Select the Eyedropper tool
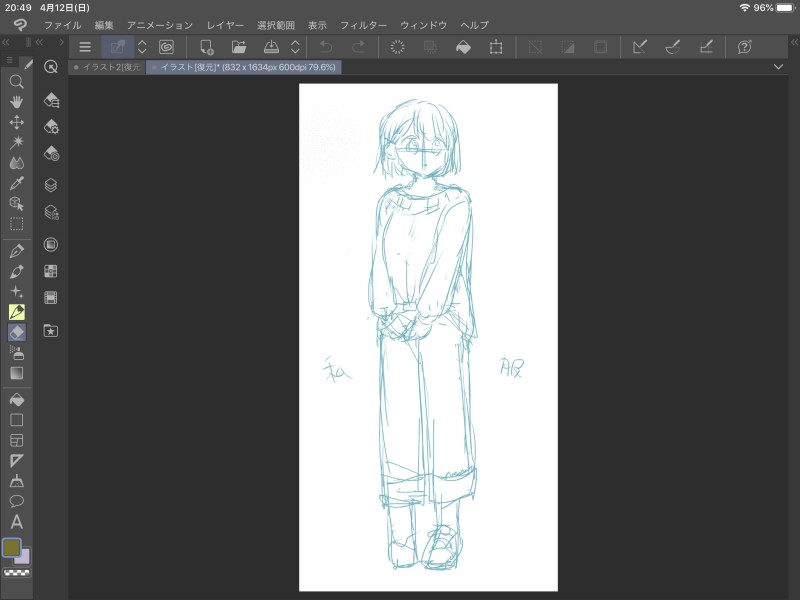The image size is (800, 600). pos(16,183)
